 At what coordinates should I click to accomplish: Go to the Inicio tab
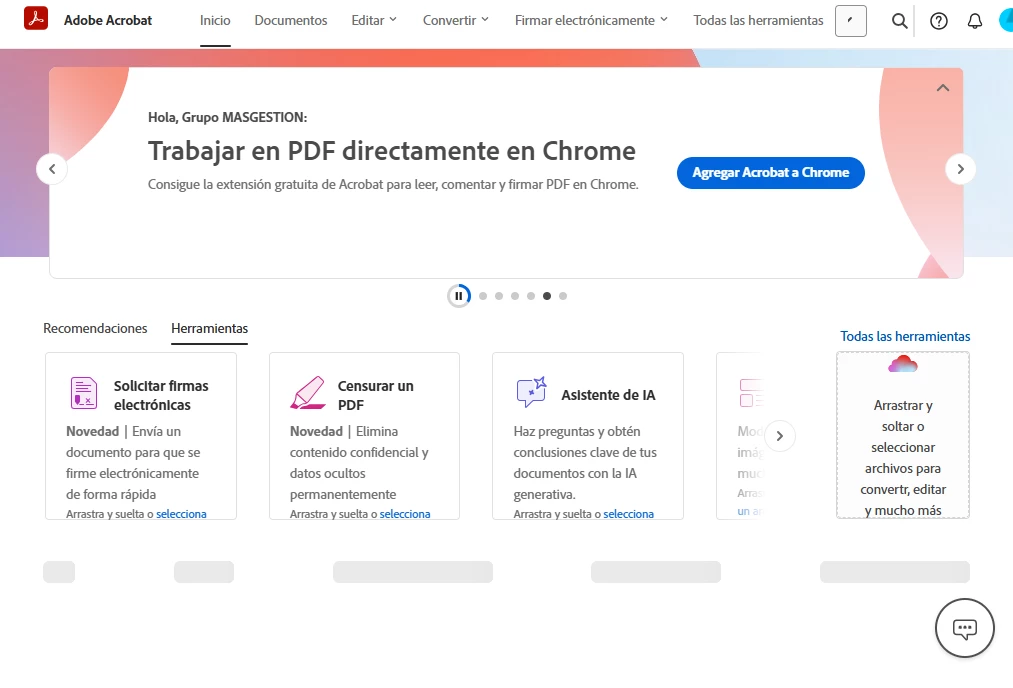[215, 21]
